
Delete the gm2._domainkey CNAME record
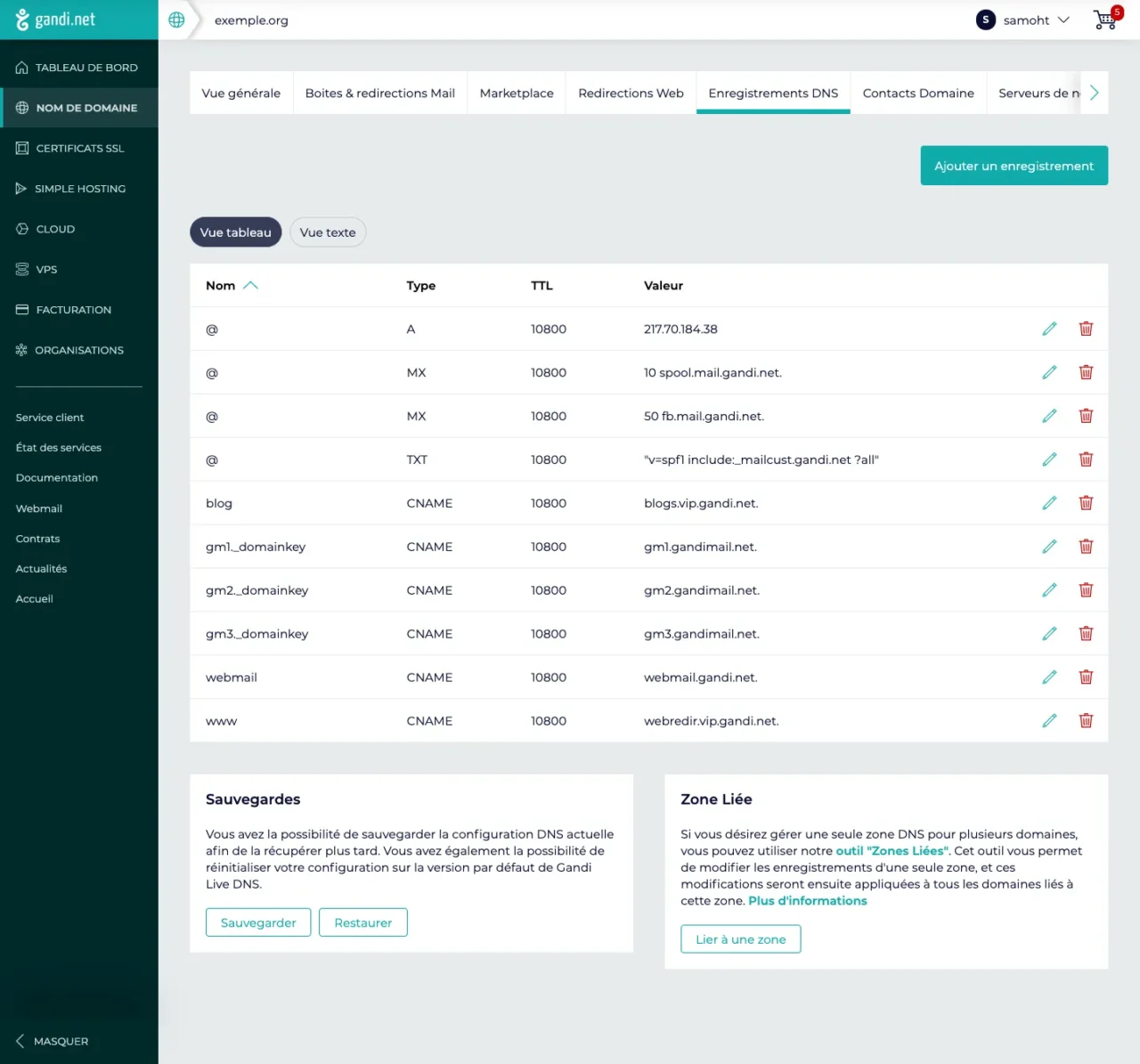click(1086, 590)
